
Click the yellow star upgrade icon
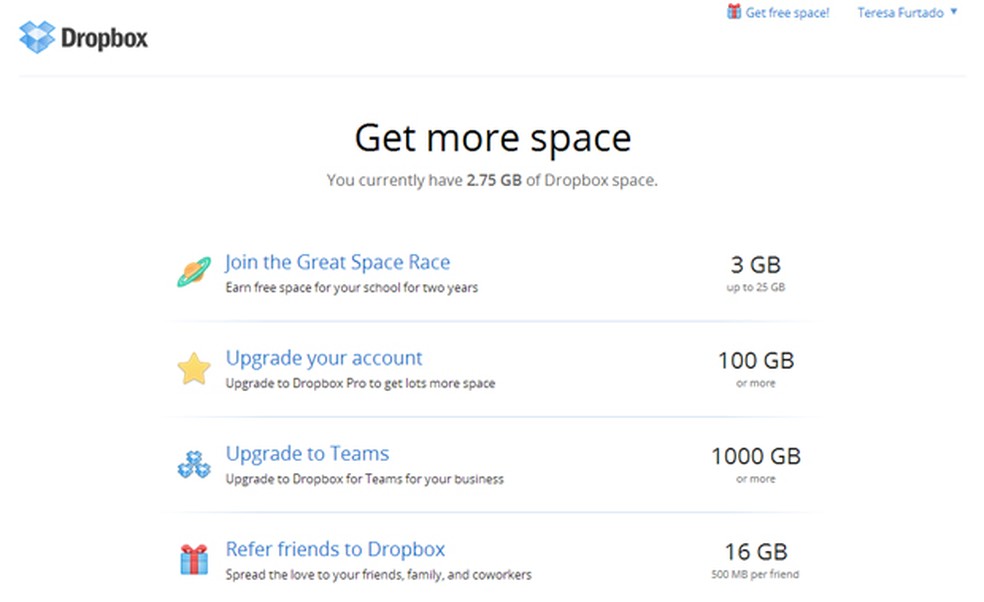coord(194,369)
